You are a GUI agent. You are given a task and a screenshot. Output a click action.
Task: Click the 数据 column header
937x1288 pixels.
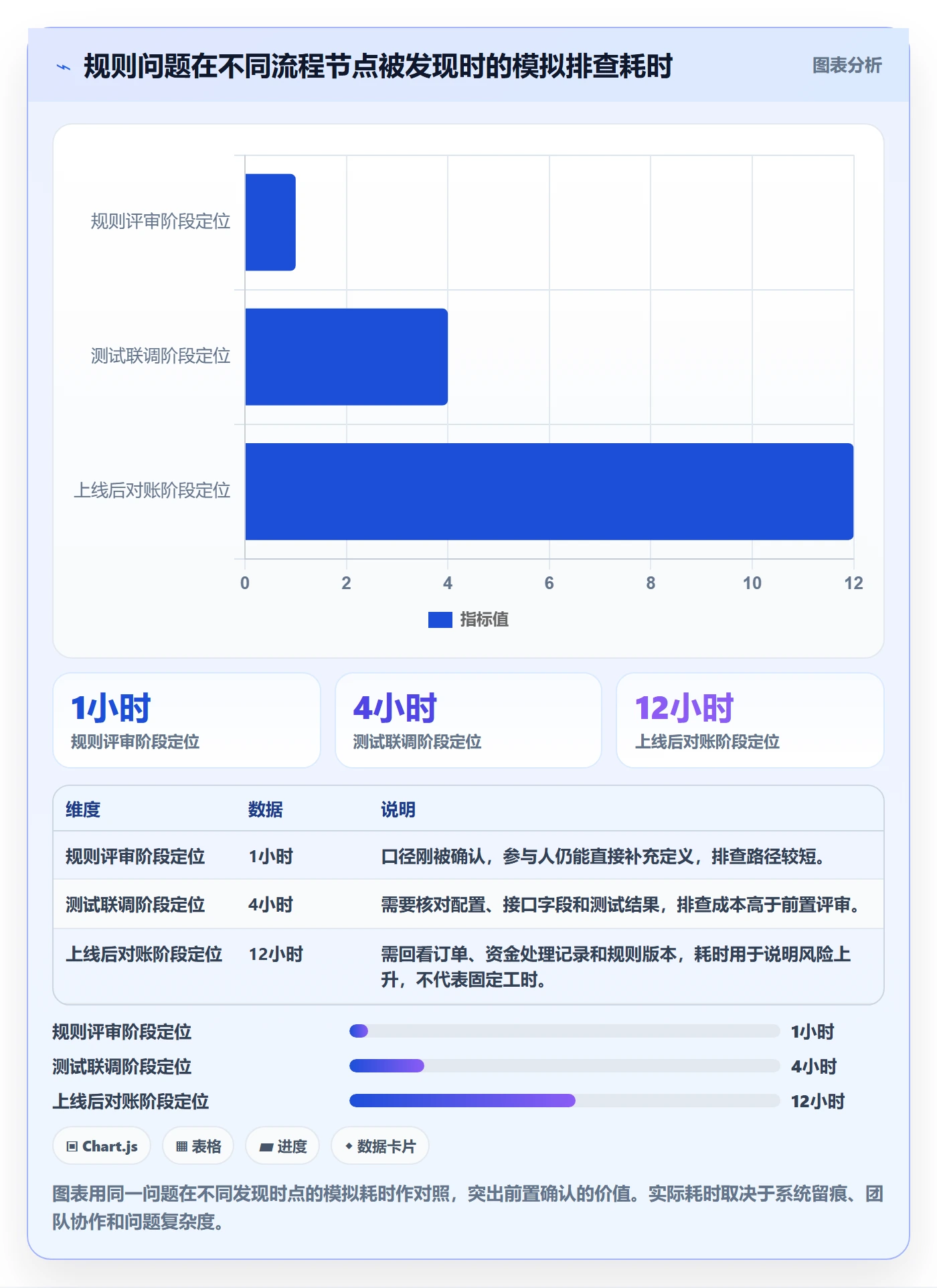tap(266, 809)
